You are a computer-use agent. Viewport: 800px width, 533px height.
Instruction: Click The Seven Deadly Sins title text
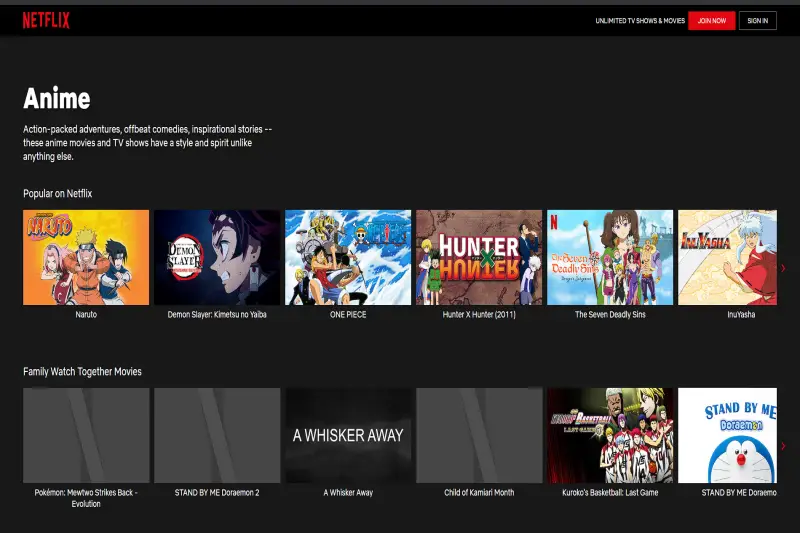click(x=610, y=315)
